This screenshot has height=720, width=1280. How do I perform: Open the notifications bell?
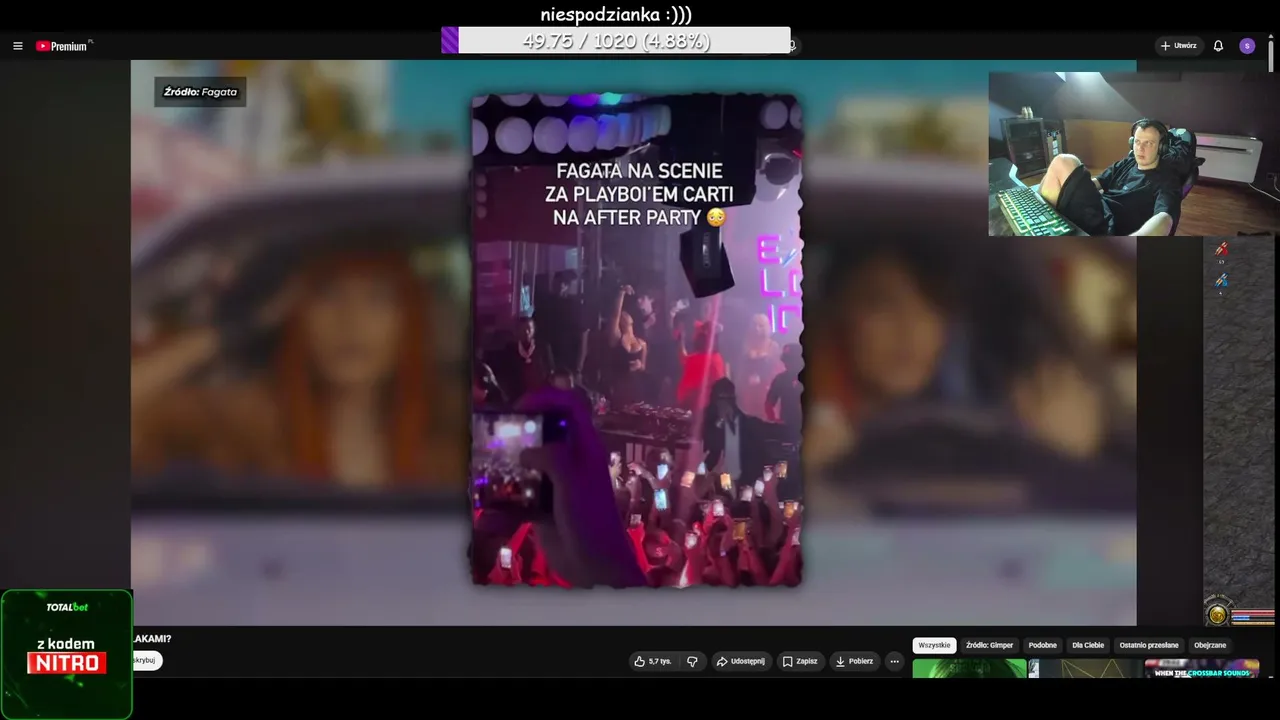tap(1218, 46)
